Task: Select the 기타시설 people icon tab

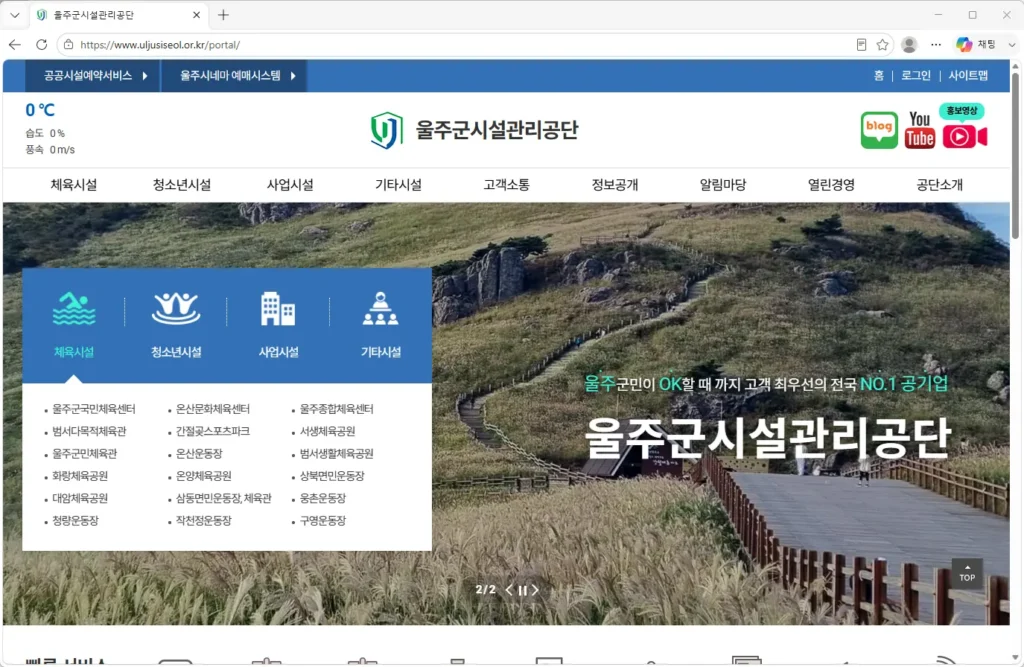Action: coord(381,325)
